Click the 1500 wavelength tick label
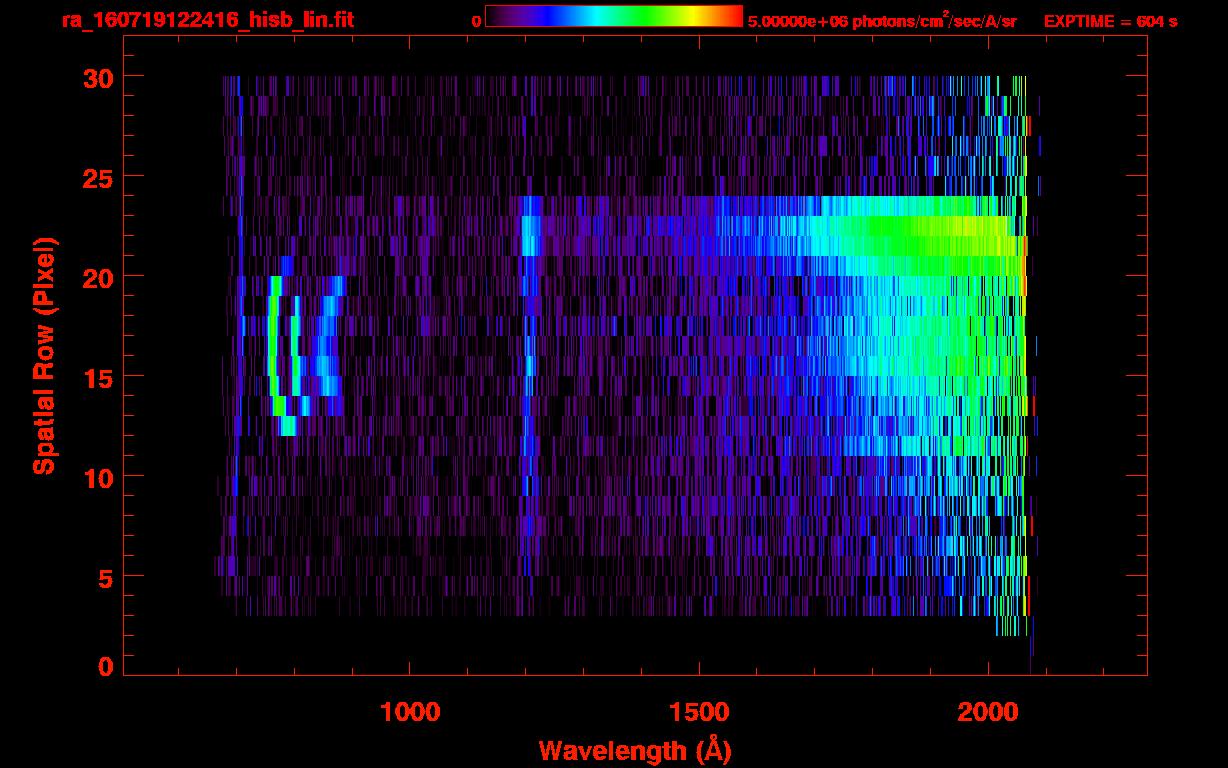This screenshot has width=1228, height=768. click(x=699, y=712)
